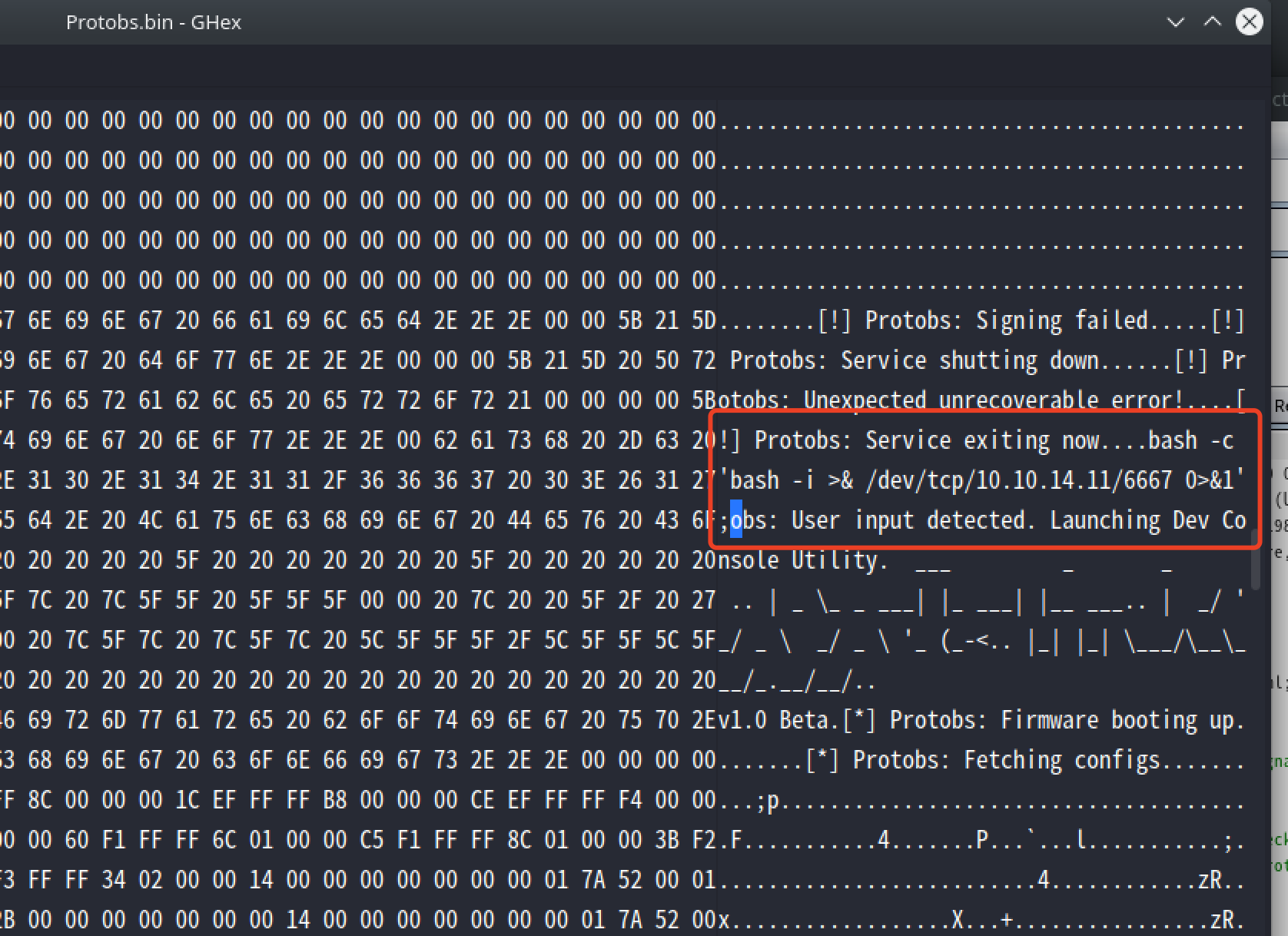Click hex byte 5B in 'Signing failed' row
Image resolution: width=1288 pixels, height=936 pixels.
point(629,320)
